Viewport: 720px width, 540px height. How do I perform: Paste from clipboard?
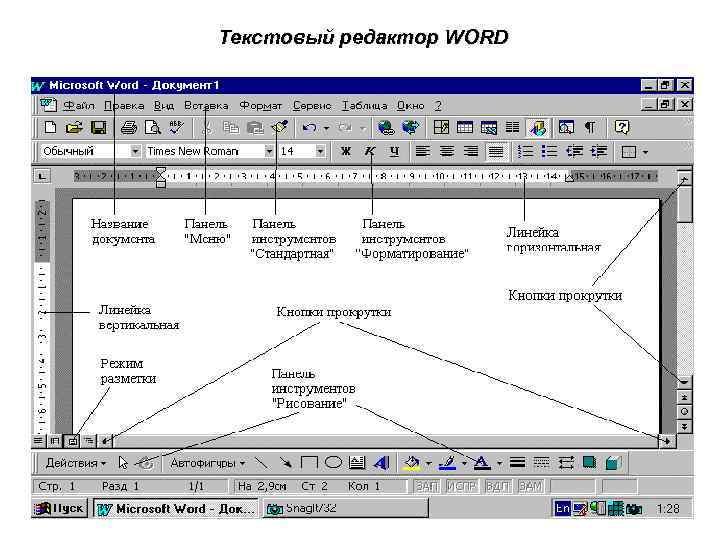[255, 127]
